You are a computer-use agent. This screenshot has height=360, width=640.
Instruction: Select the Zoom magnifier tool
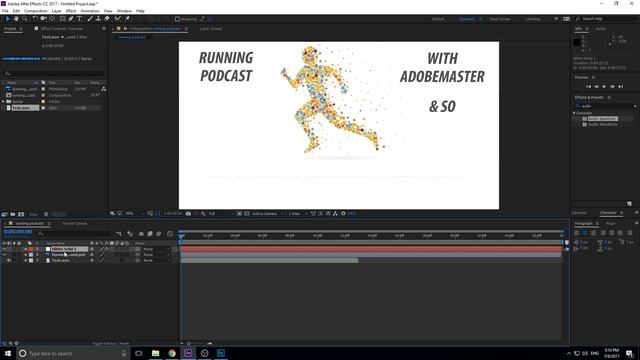24,19
